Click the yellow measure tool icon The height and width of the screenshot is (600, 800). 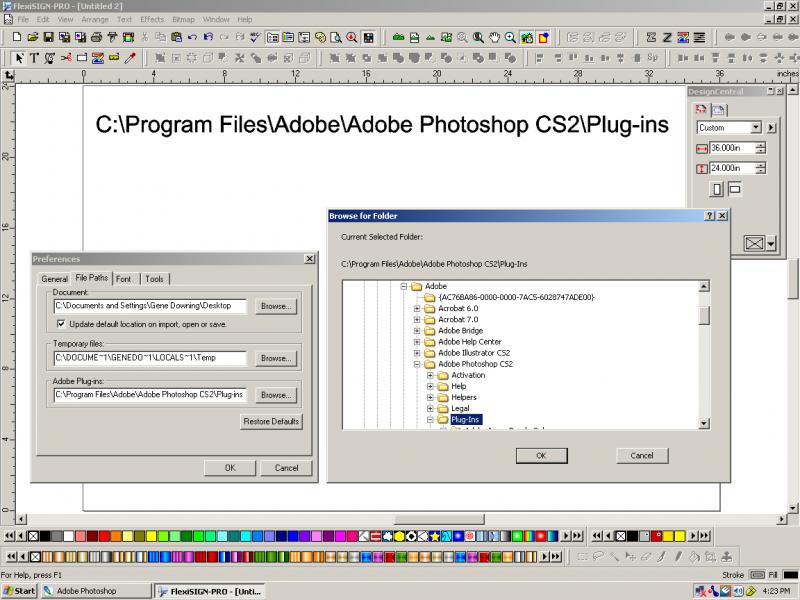(114, 58)
